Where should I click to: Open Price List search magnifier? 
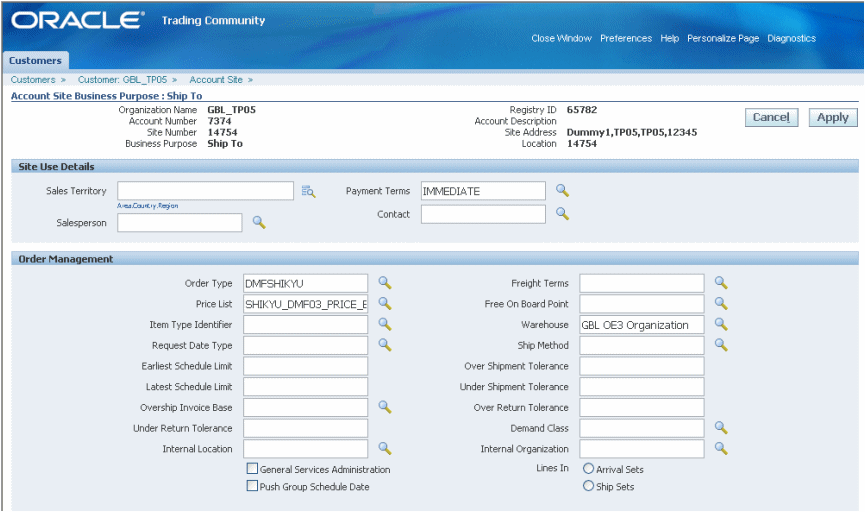point(385,303)
